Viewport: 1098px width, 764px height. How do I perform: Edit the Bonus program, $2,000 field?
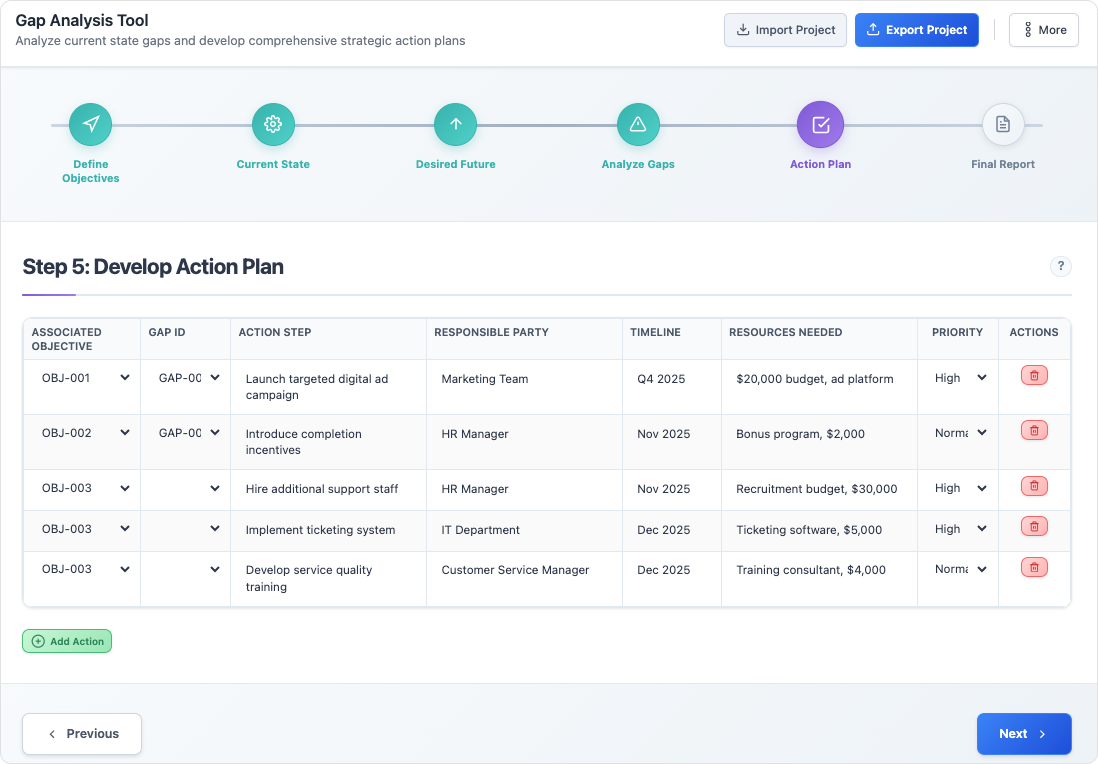(819, 433)
